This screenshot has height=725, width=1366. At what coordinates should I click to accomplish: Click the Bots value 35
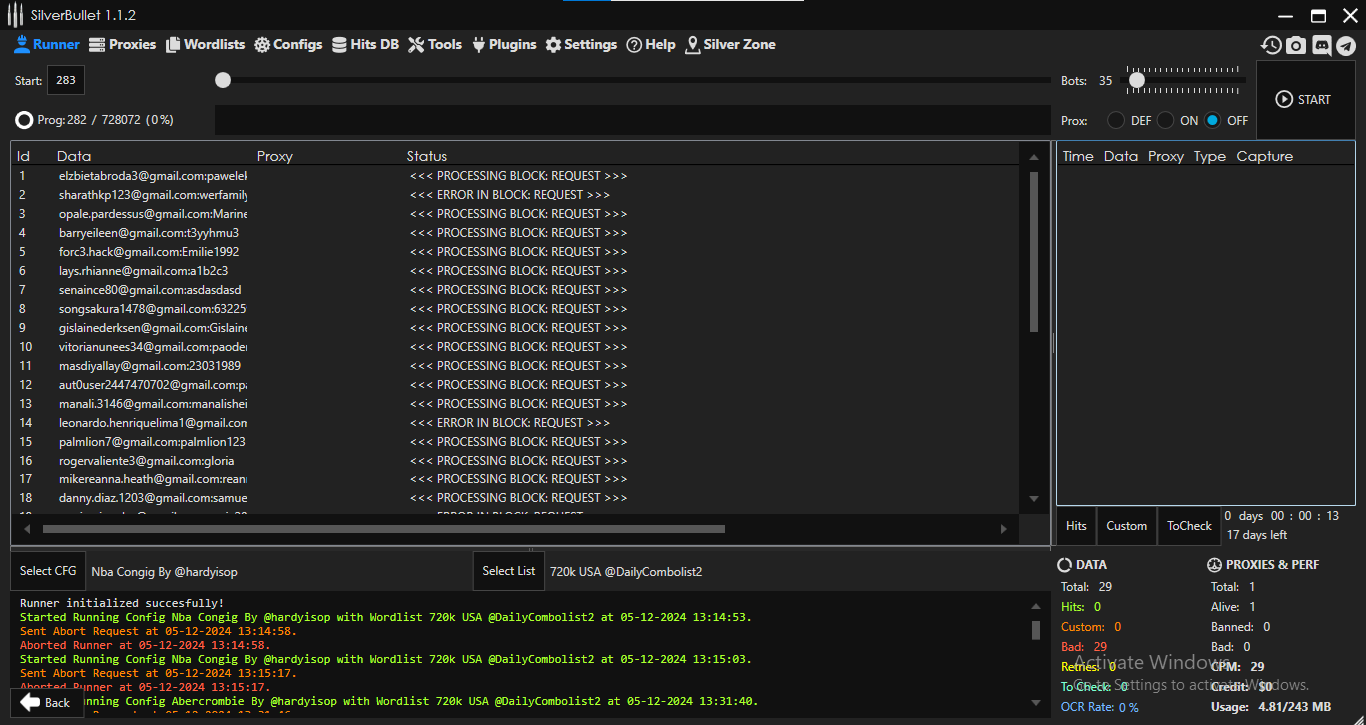(1105, 81)
